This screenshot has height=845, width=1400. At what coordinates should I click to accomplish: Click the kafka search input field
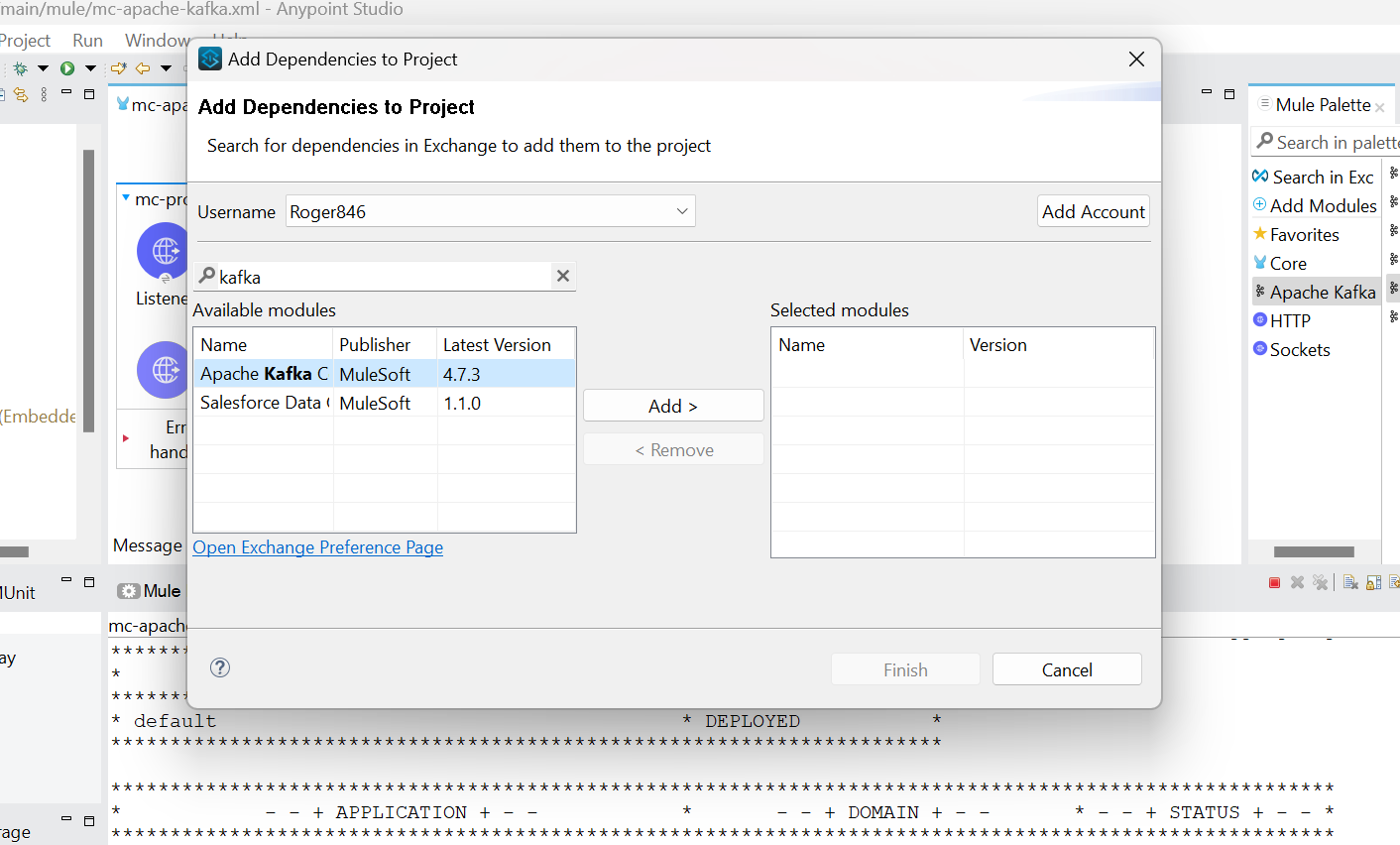[382, 277]
